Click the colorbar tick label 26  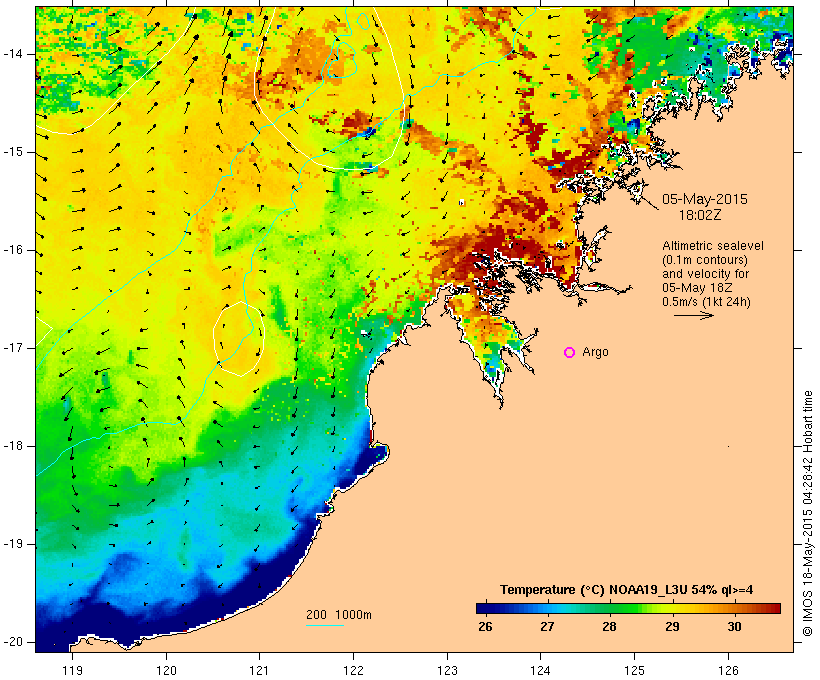click(485, 627)
